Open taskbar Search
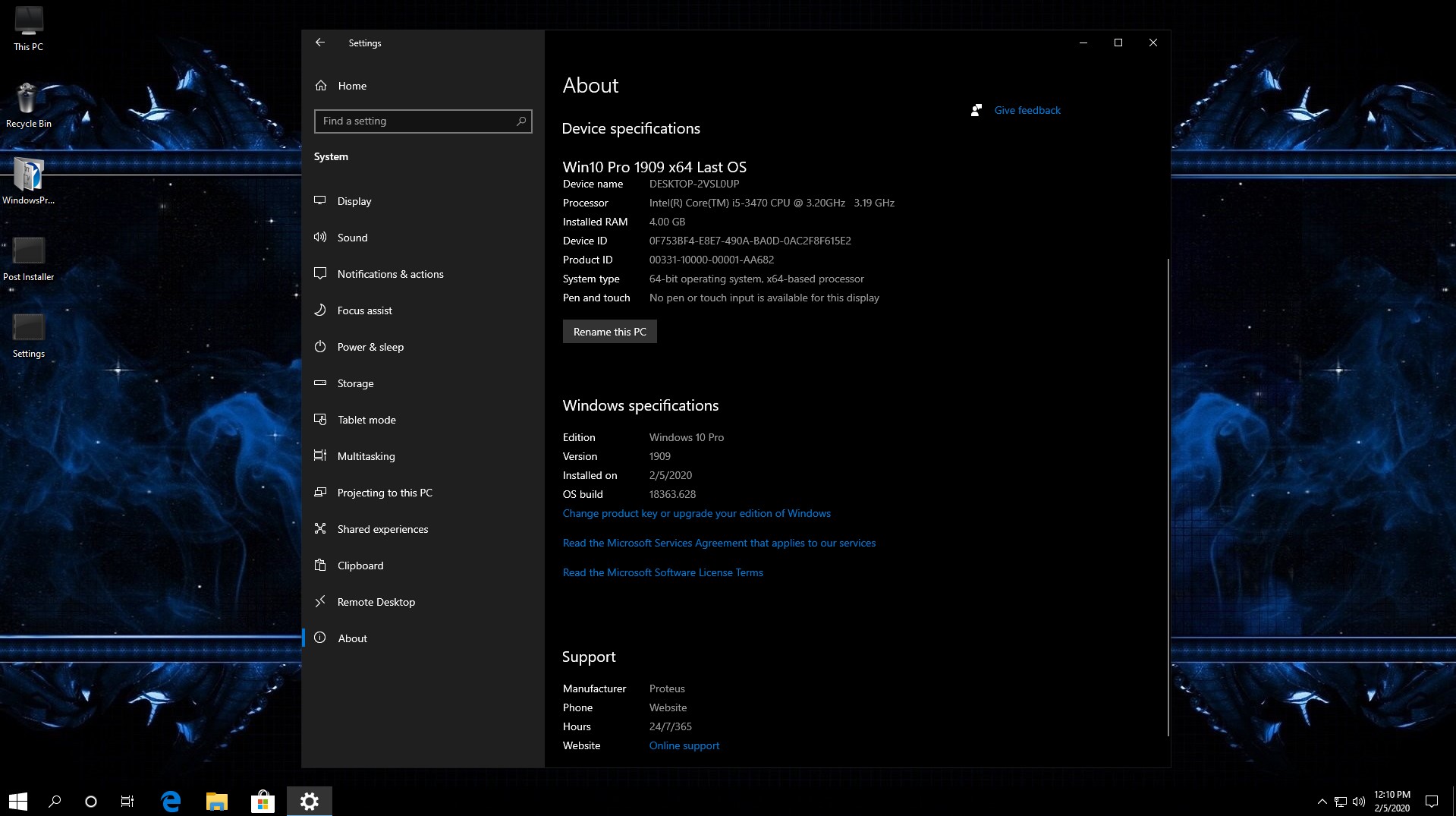The width and height of the screenshot is (1456, 816). (55, 801)
